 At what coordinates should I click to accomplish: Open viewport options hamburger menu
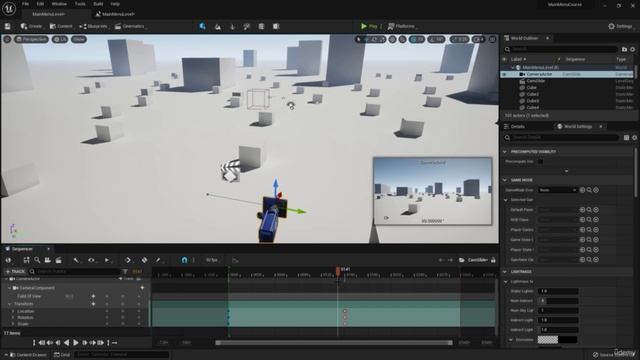point(7,39)
